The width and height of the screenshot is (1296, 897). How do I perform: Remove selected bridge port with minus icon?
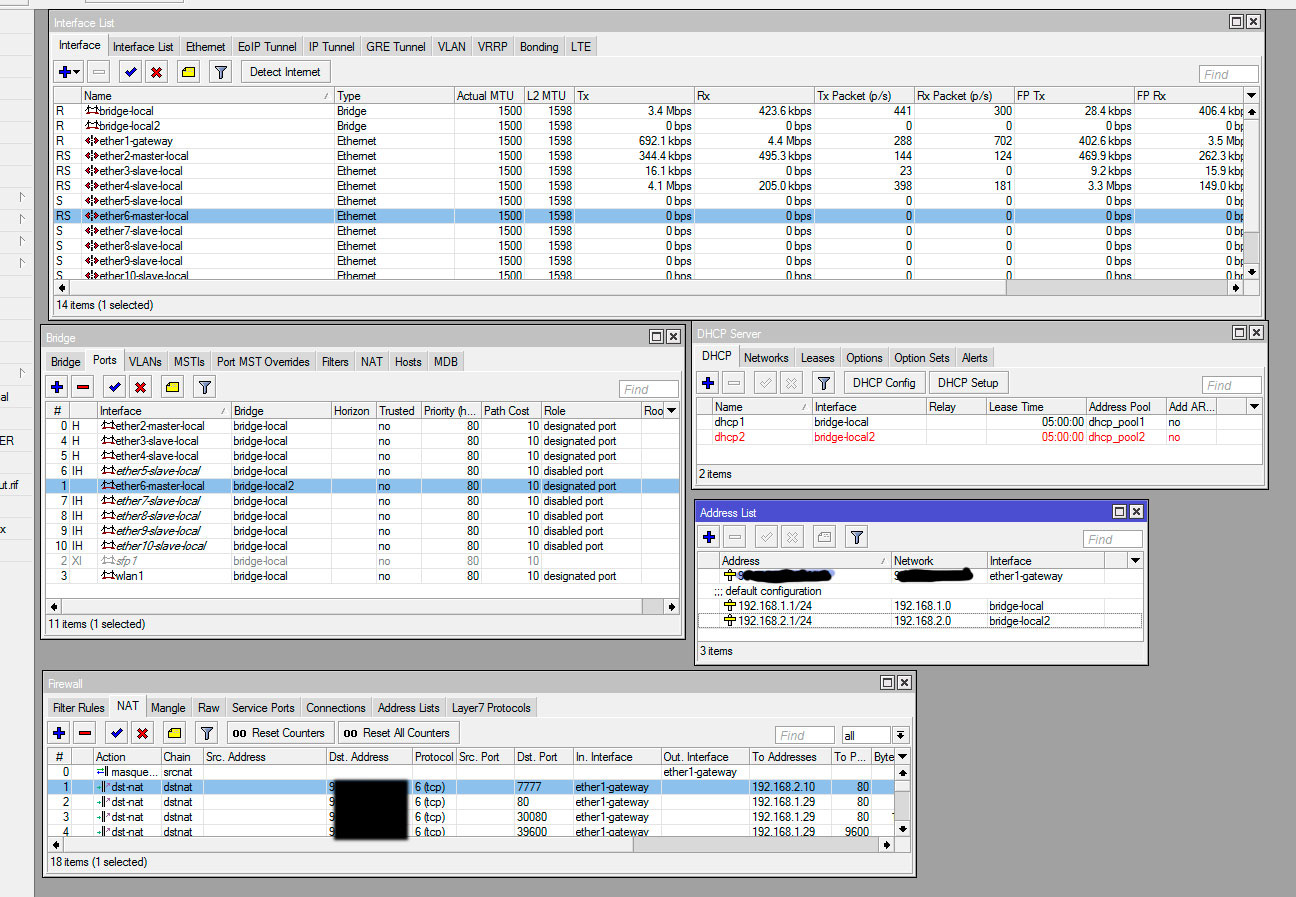(x=83, y=387)
